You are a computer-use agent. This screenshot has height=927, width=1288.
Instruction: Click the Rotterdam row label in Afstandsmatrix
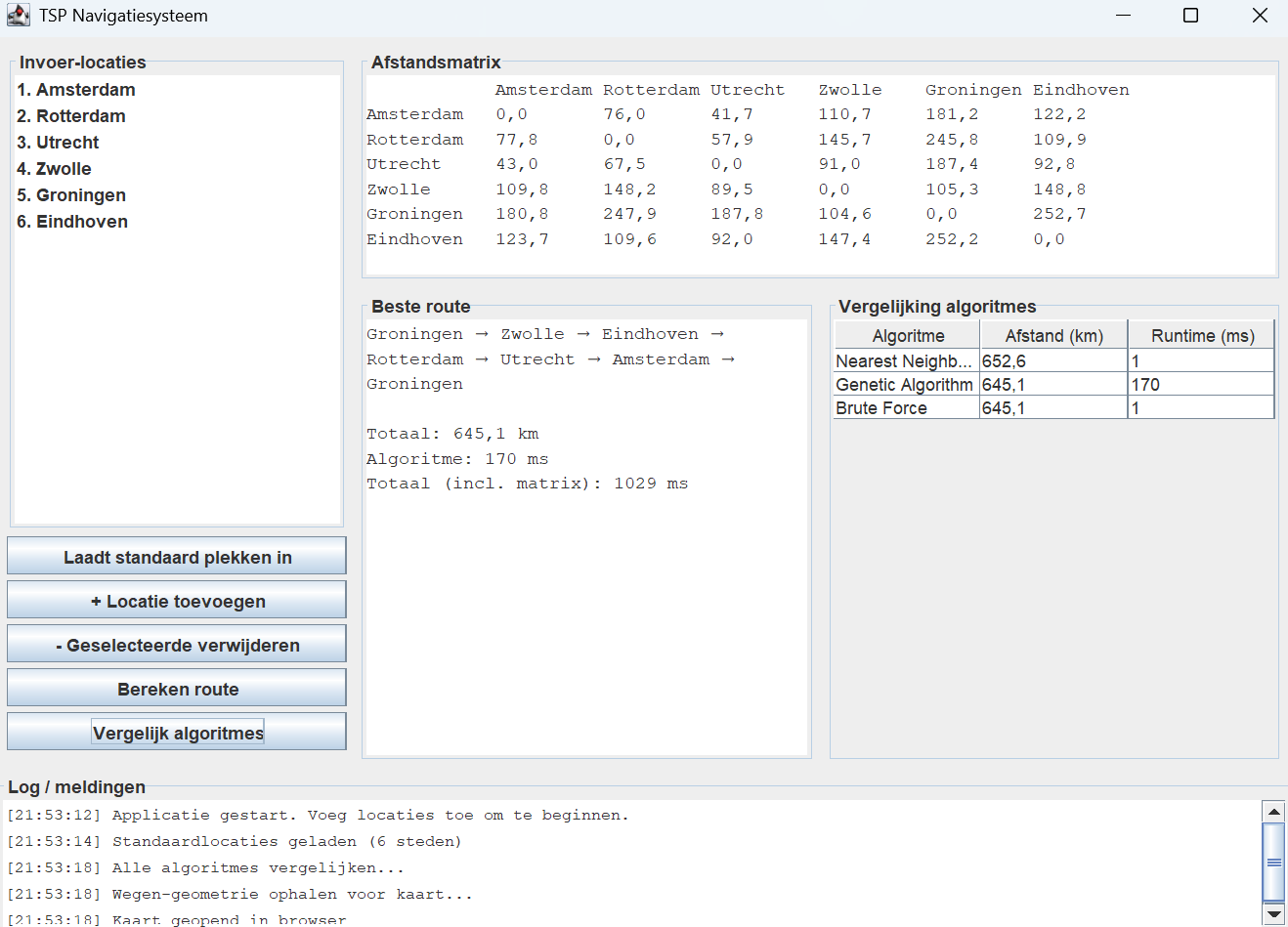[415, 140]
